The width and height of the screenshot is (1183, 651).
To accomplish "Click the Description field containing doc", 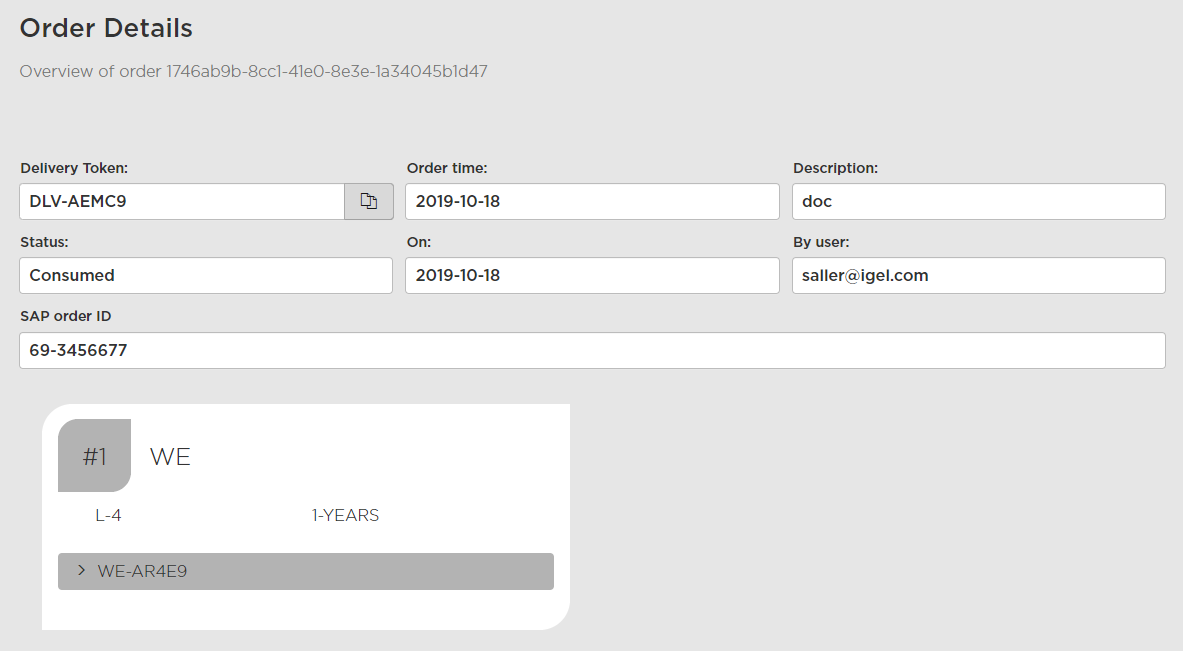I will (977, 201).
